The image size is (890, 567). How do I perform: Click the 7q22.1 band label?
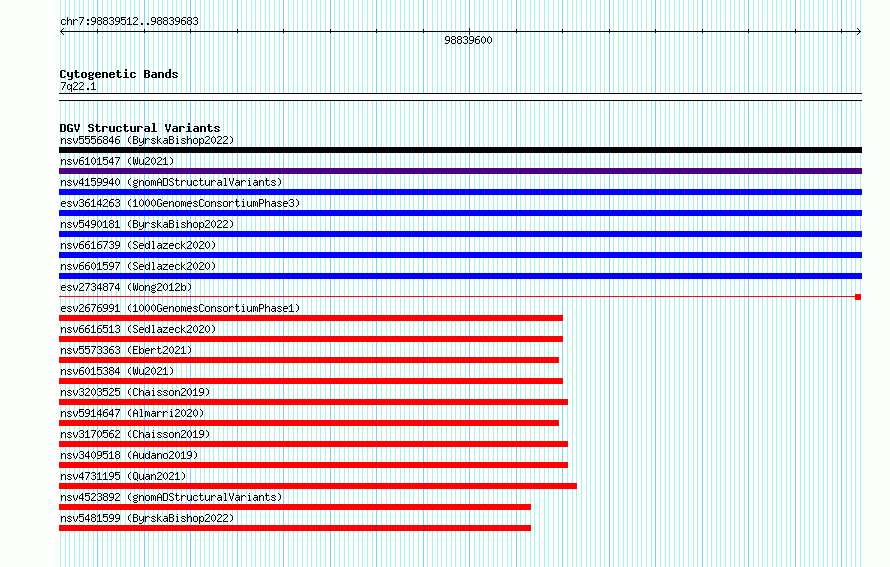(x=78, y=86)
